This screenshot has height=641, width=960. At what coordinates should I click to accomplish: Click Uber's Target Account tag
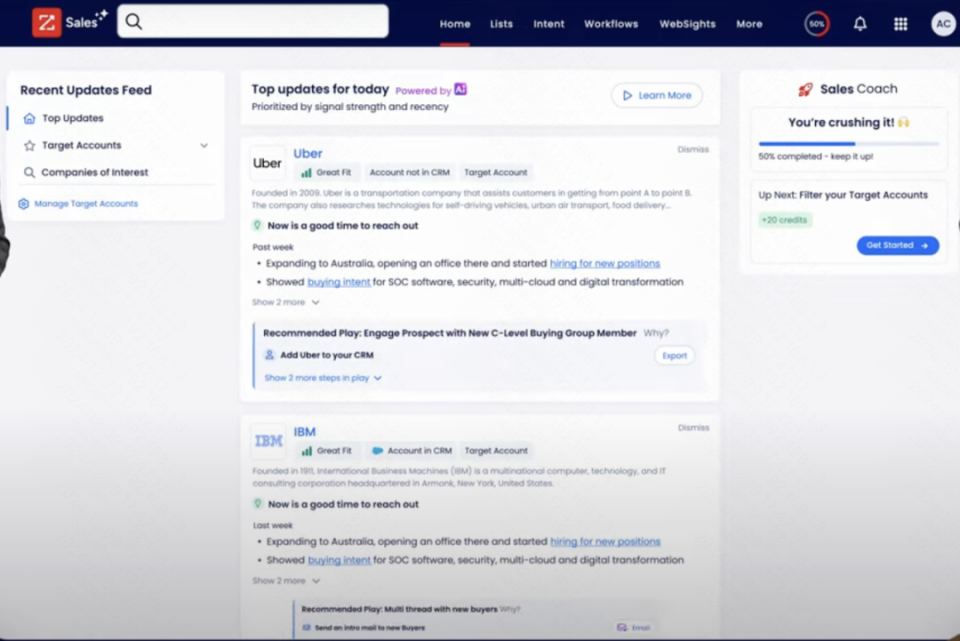pyautogui.click(x=495, y=173)
